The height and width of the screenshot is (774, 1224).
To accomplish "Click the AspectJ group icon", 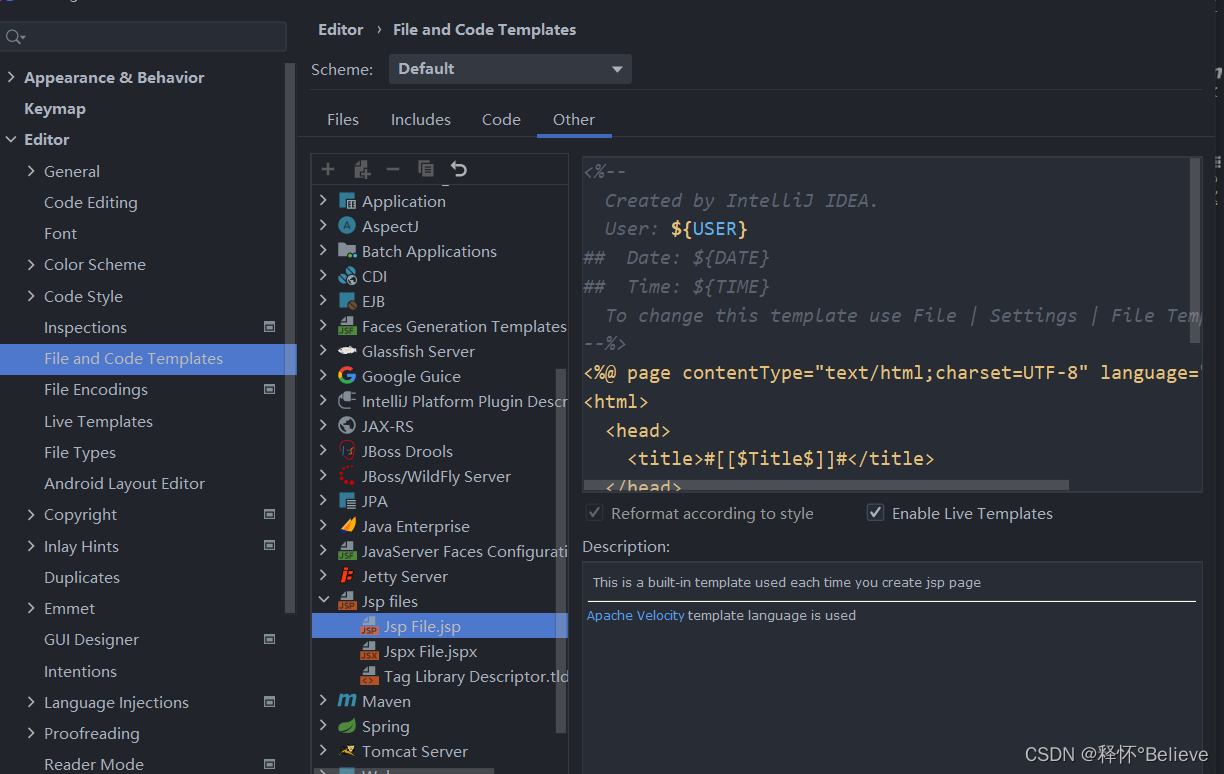I will click(347, 226).
